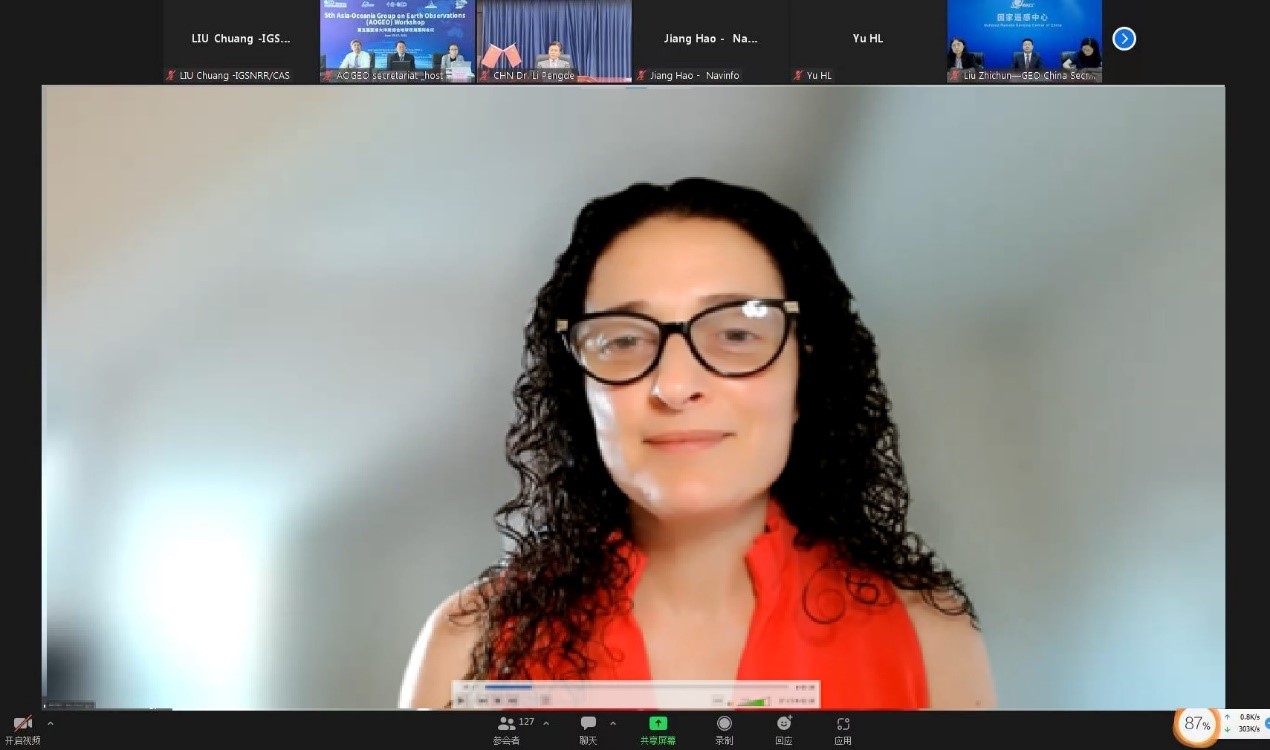Click the green share screen button

658,729
